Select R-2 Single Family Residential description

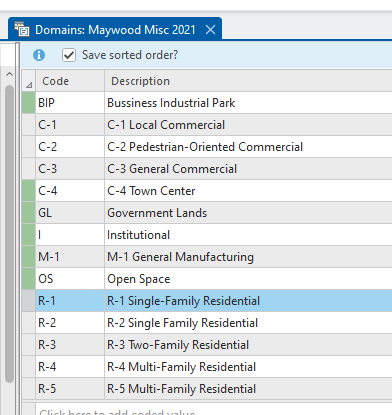(x=248, y=323)
